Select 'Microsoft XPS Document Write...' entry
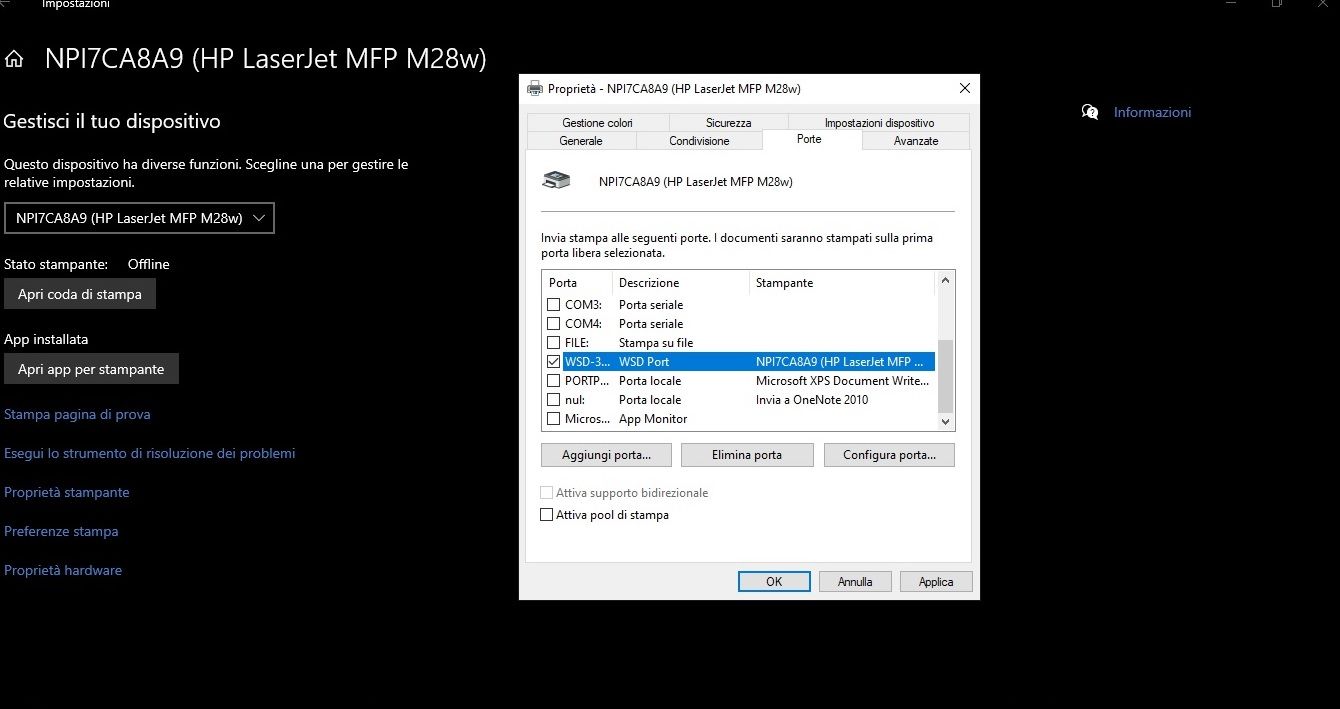 click(x=843, y=381)
